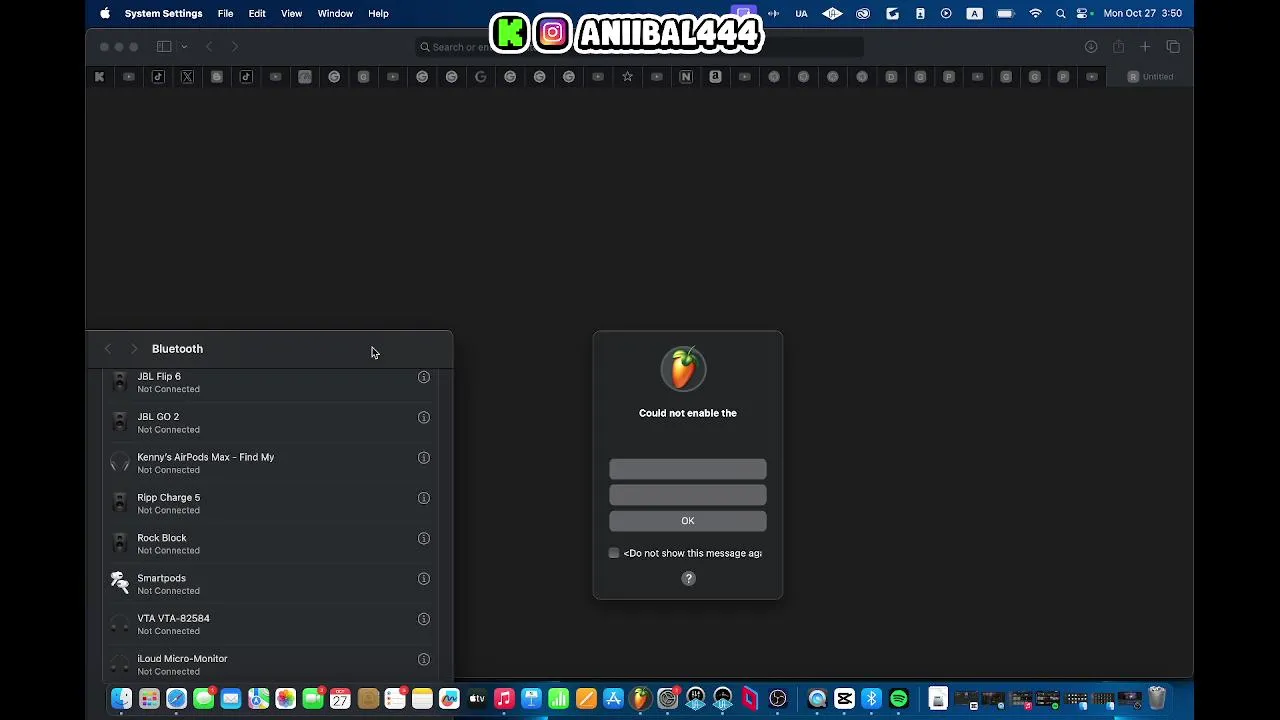Open the File menu
Image resolution: width=1280 pixels, height=720 pixels.
[226, 14]
